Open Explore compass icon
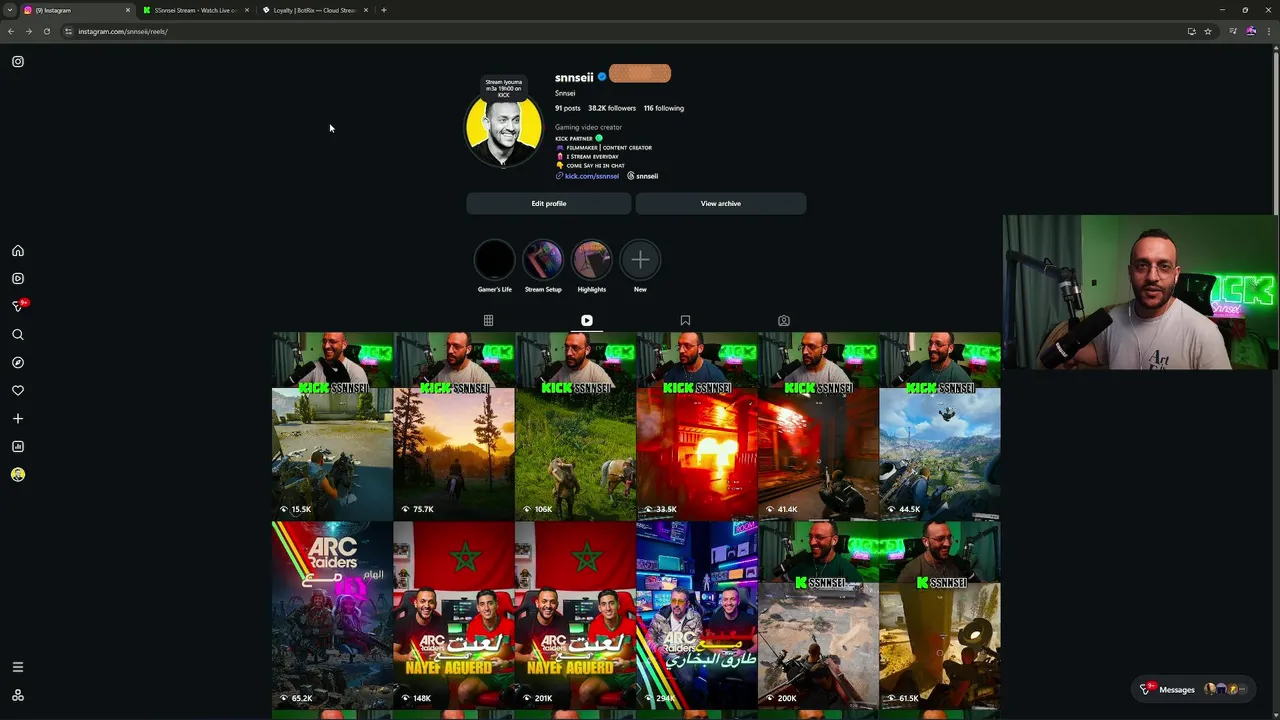This screenshot has height=720, width=1280. pyautogui.click(x=18, y=363)
